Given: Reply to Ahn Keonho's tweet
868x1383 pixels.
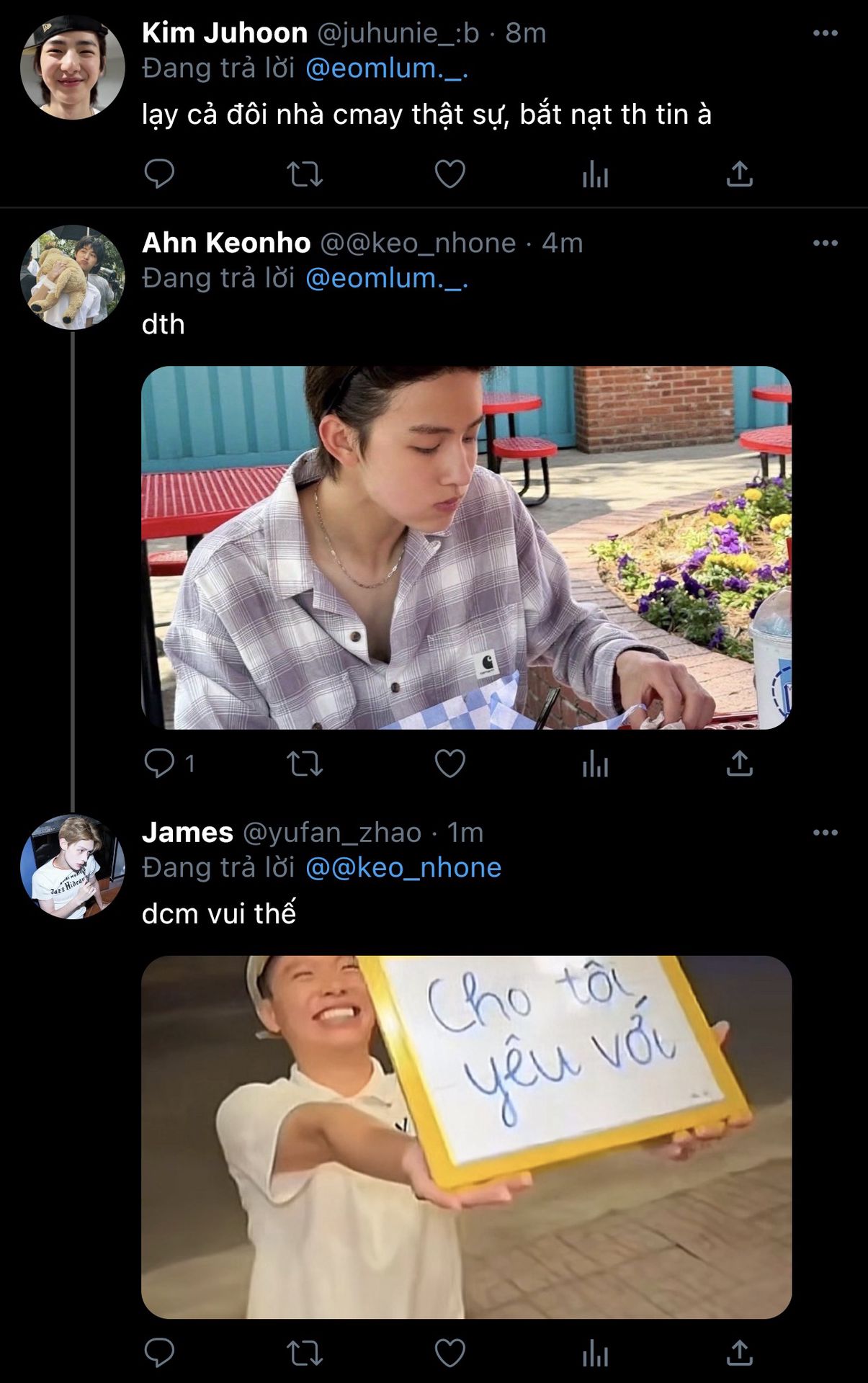Looking at the screenshot, I should pyautogui.click(x=159, y=763).
